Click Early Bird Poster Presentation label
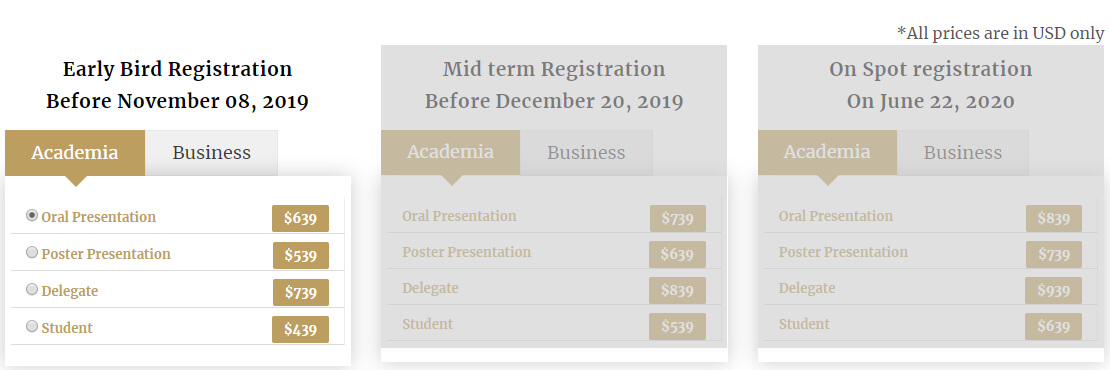 [x=106, y=254]
